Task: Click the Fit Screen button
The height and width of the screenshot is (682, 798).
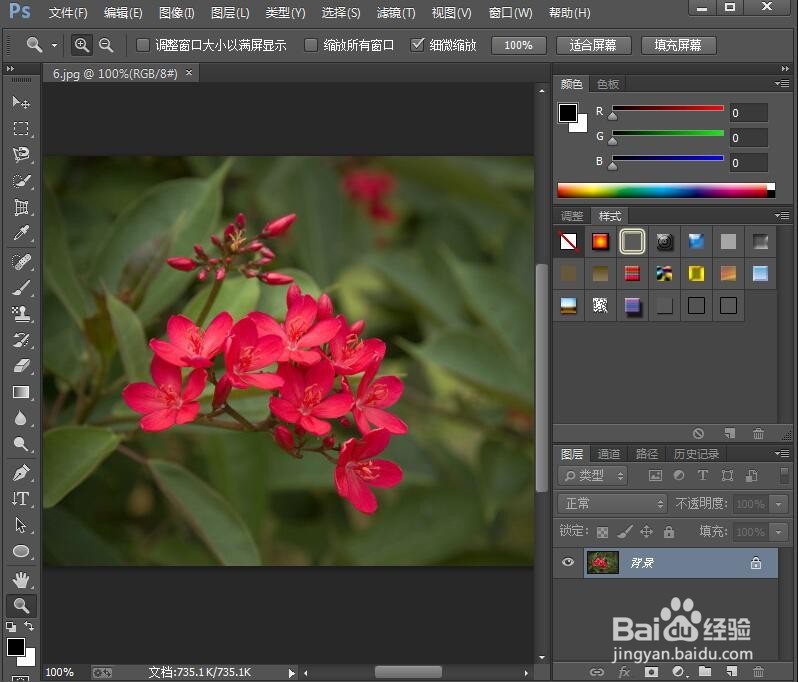Action: click(x=593, y=45)
